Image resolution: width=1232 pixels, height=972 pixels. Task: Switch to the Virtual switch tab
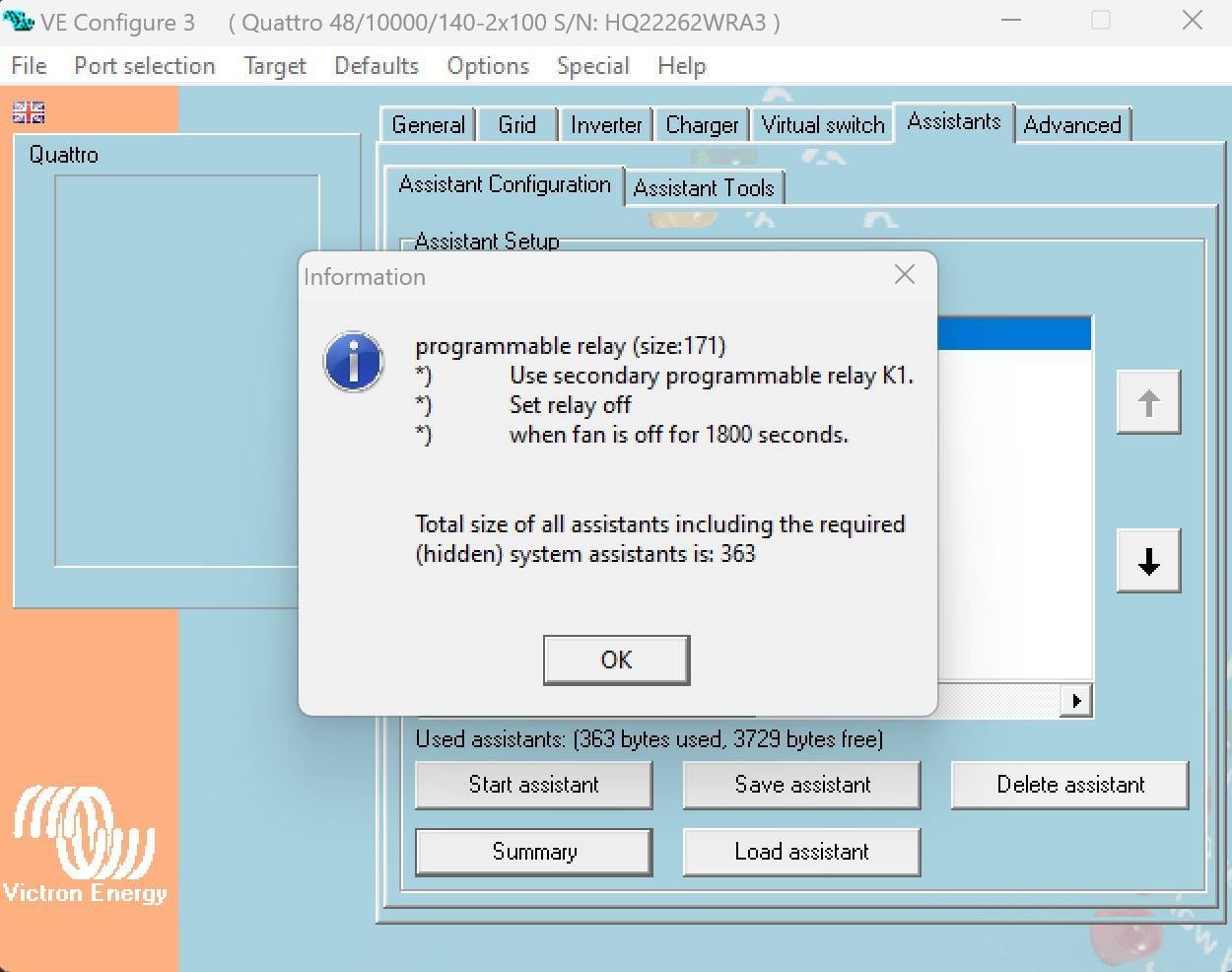tap(822, 125)
